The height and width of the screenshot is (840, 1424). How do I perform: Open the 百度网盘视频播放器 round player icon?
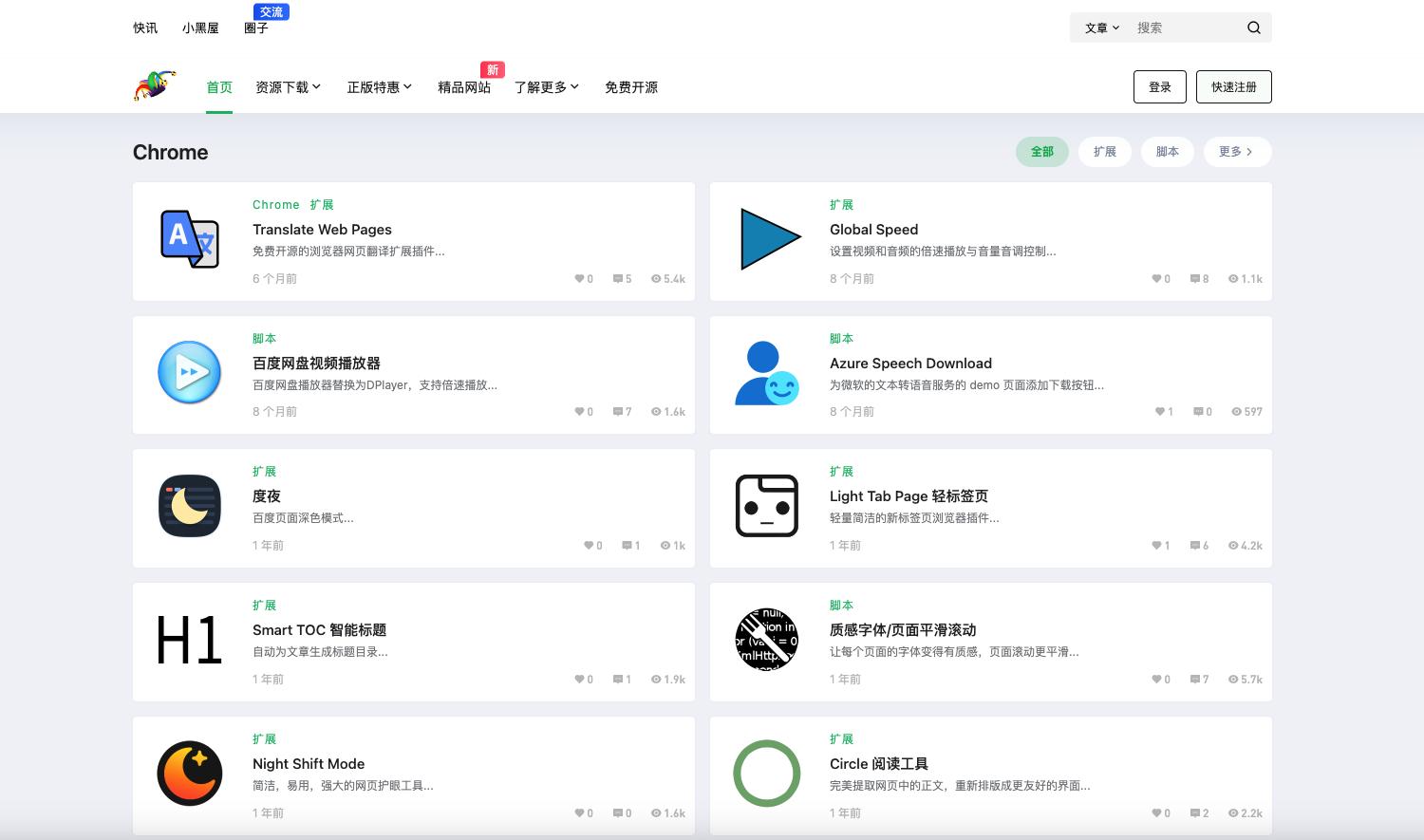[190, 373]
